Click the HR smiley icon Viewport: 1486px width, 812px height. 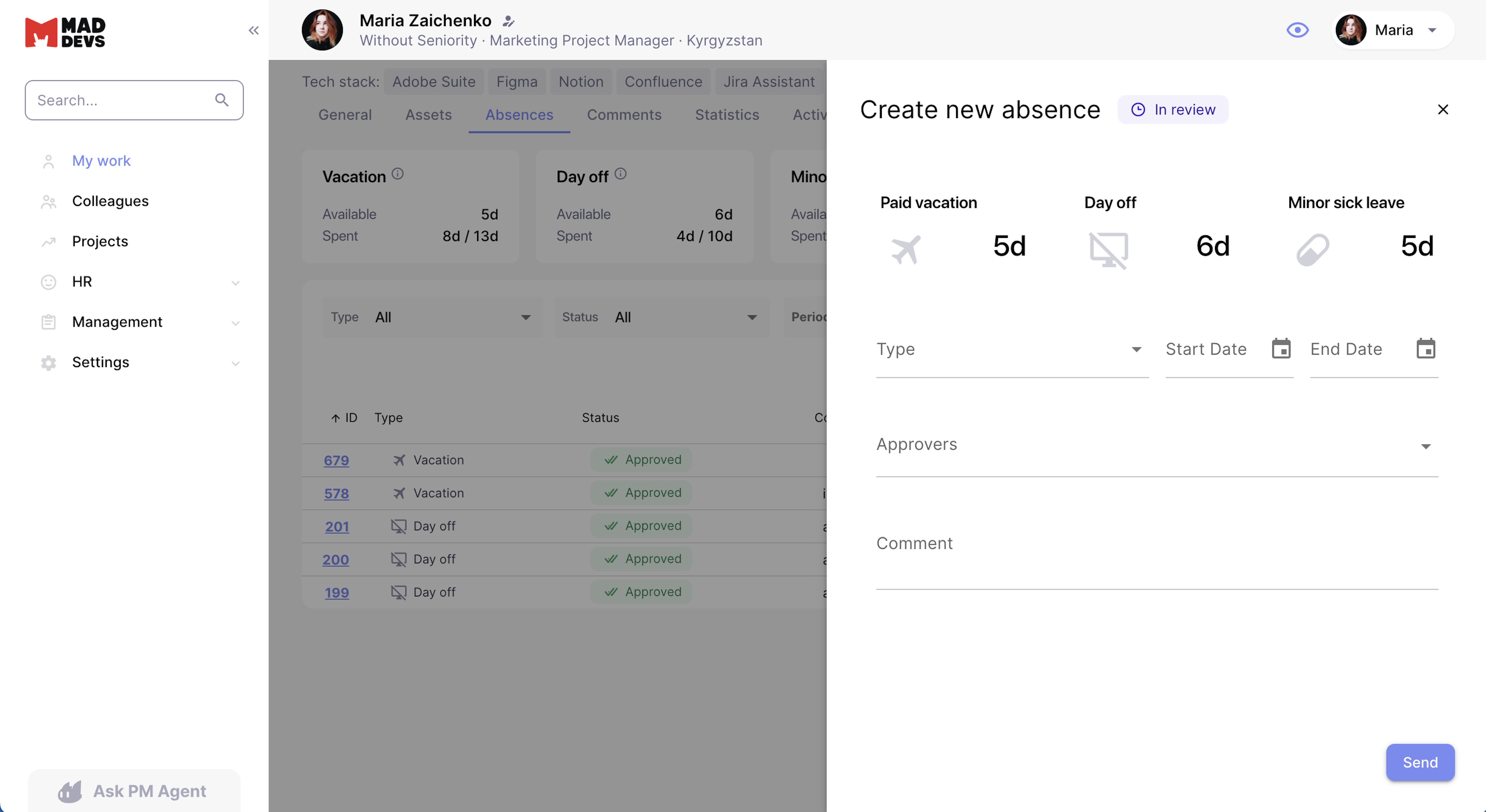pos(49,282)
